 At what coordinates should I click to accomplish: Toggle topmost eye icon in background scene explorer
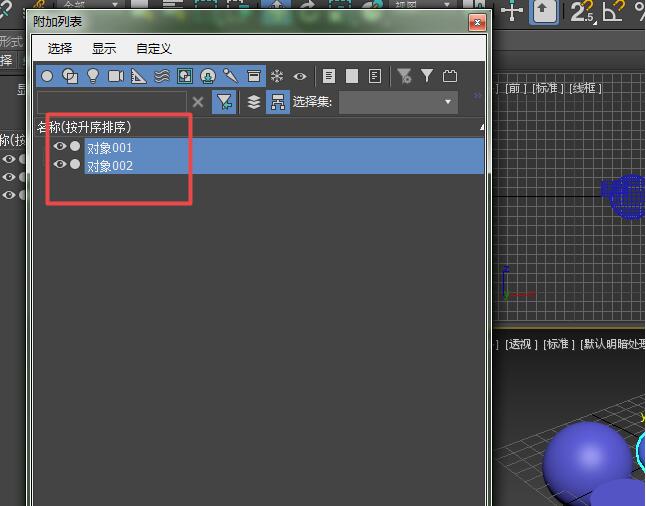(x=9, y=159)
